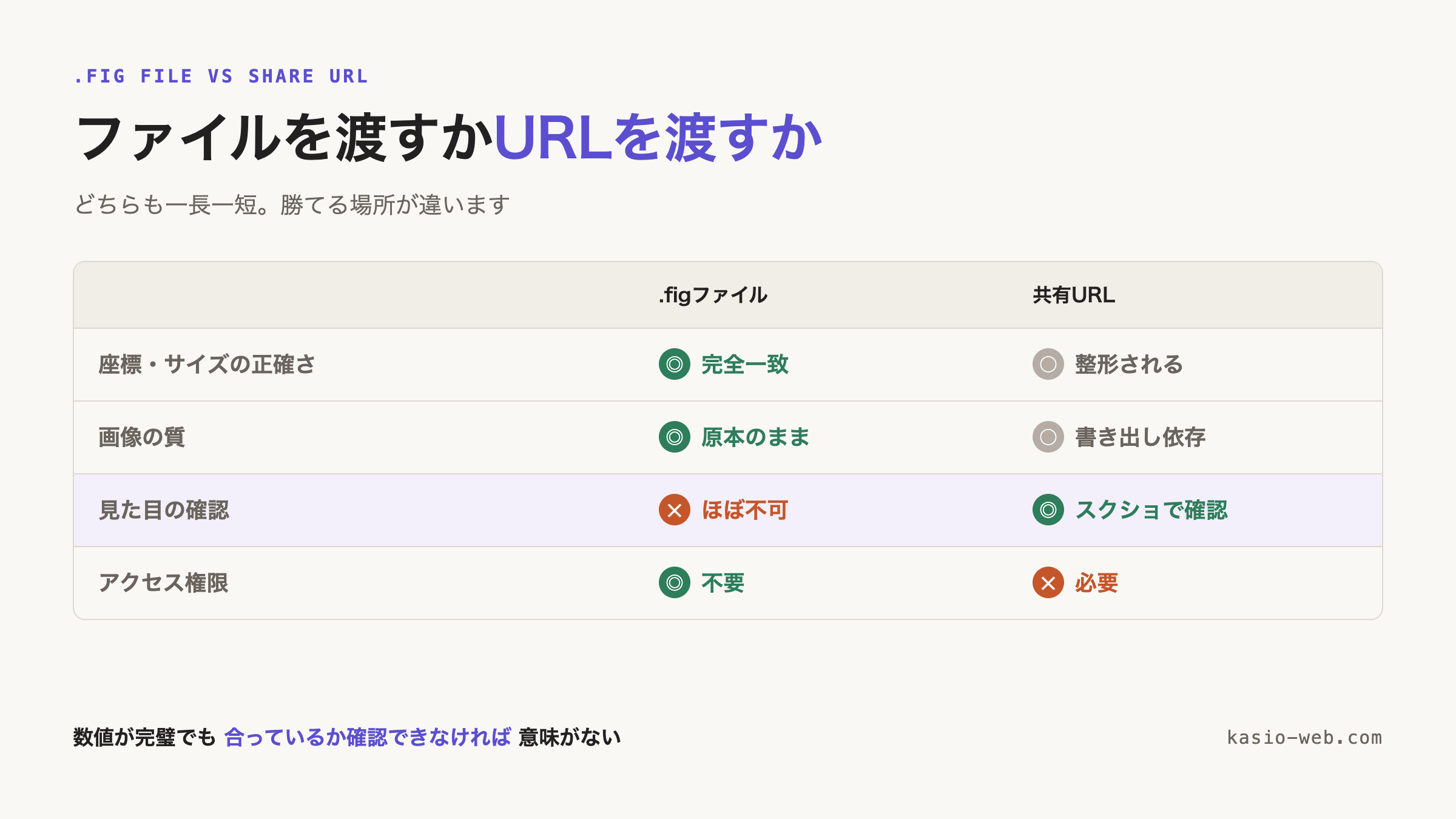The width and height of the screenshot is (1456, 819).
Task: Select the 共有URL column header
Action: coord(1074,295)
